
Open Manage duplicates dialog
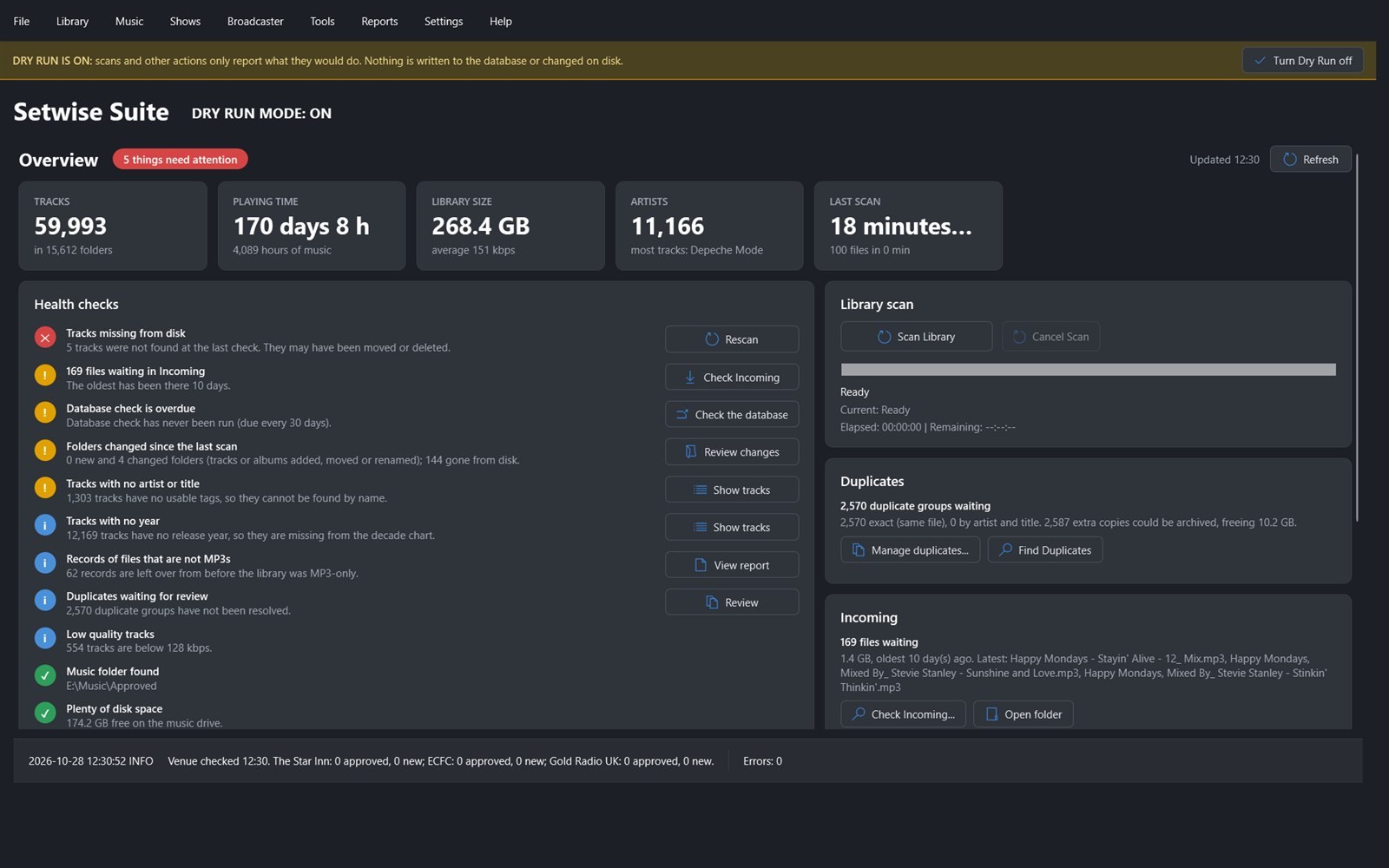[910, 550]
